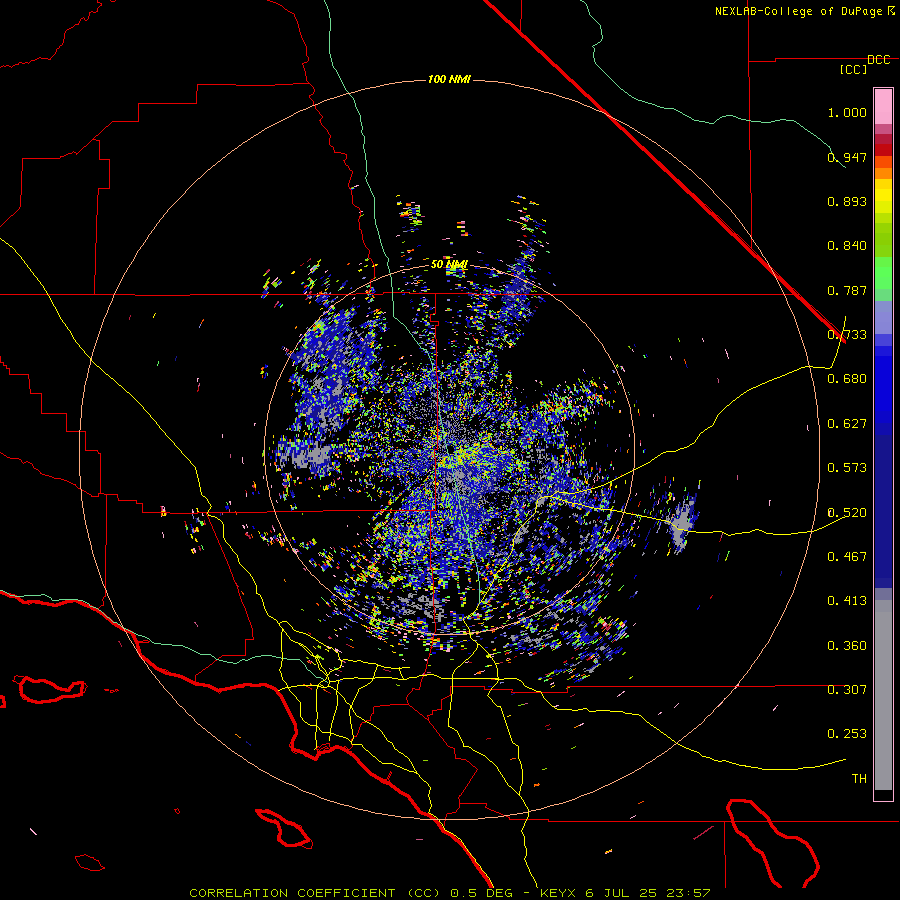Click the 0.520 legend value

click(847, 513)
